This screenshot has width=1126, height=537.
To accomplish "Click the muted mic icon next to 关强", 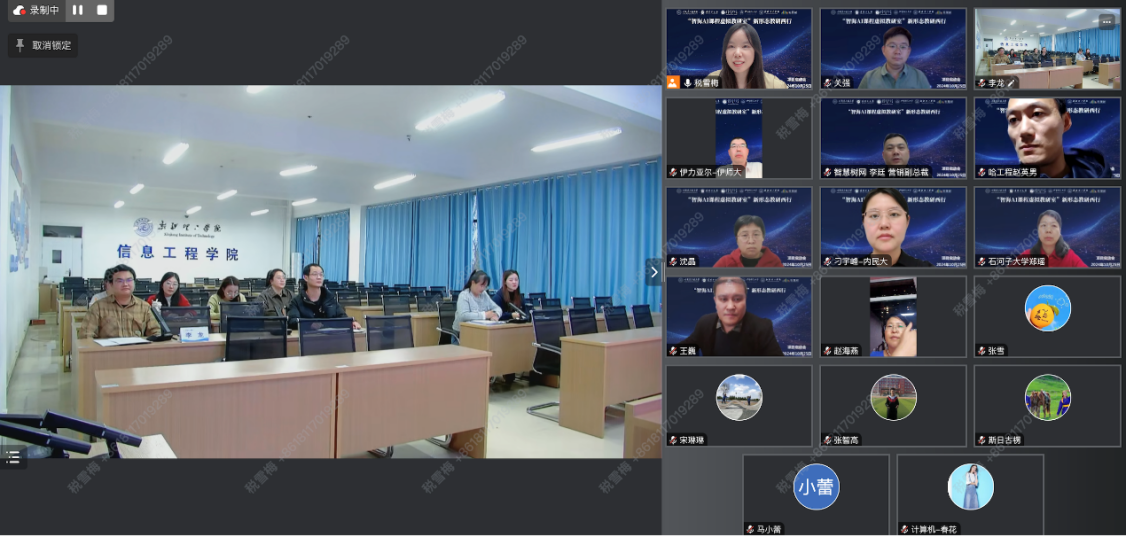I will point(828,83).
